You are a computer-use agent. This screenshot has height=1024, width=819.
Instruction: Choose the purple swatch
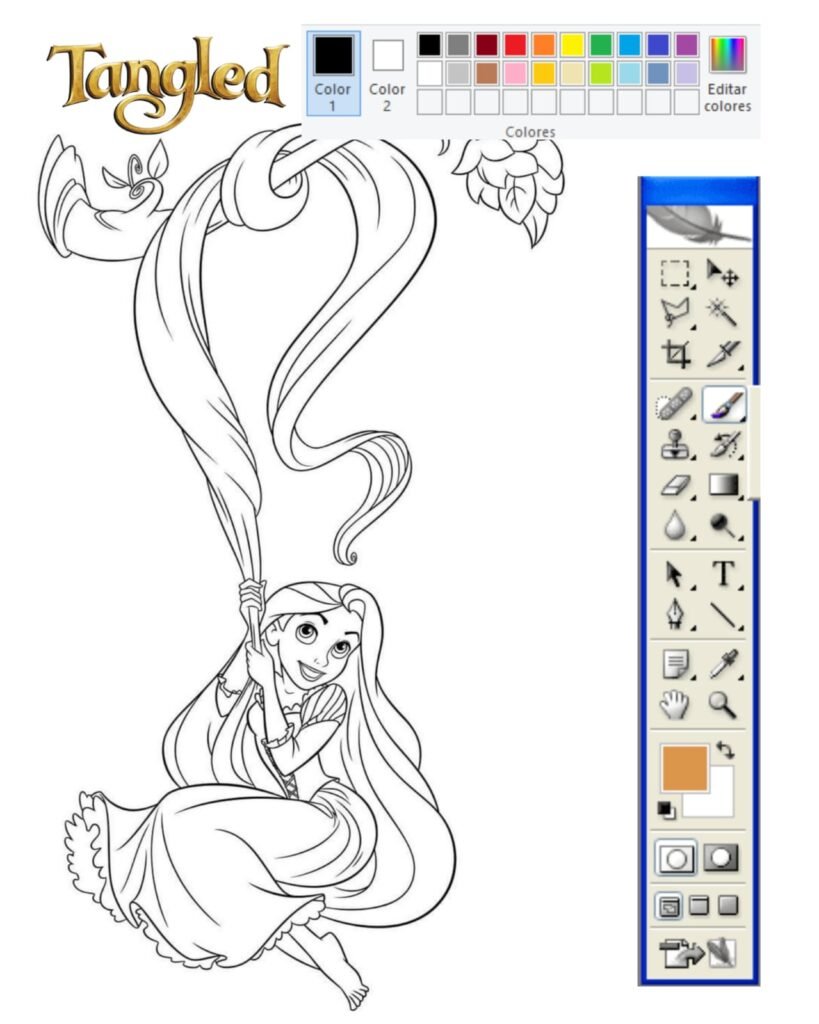(686, 45)
